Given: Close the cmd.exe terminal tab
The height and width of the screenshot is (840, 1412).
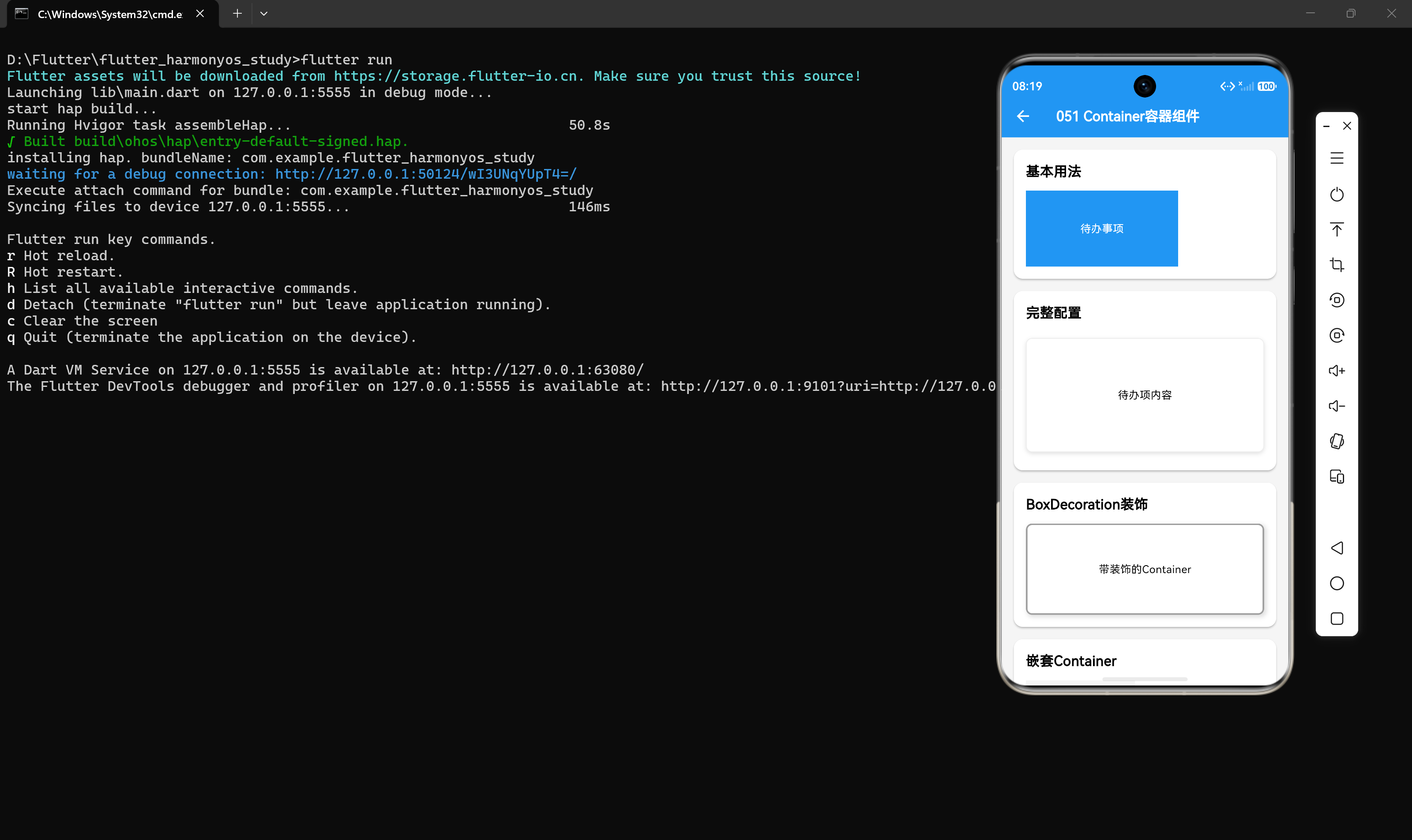Looking at the screenshot, I should click(x=200, y=14).
